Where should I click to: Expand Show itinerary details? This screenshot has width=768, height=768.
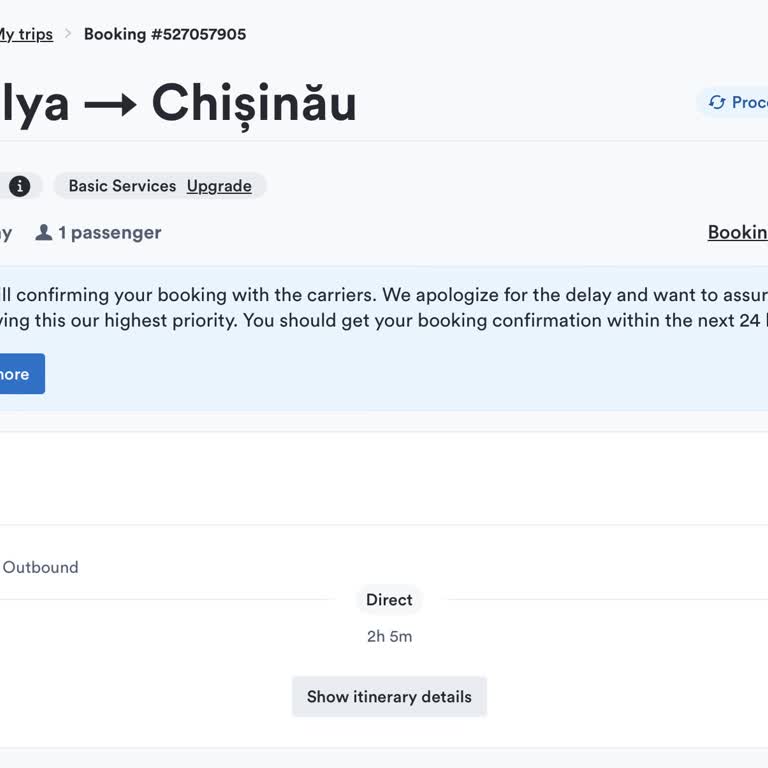pos(389,696)
